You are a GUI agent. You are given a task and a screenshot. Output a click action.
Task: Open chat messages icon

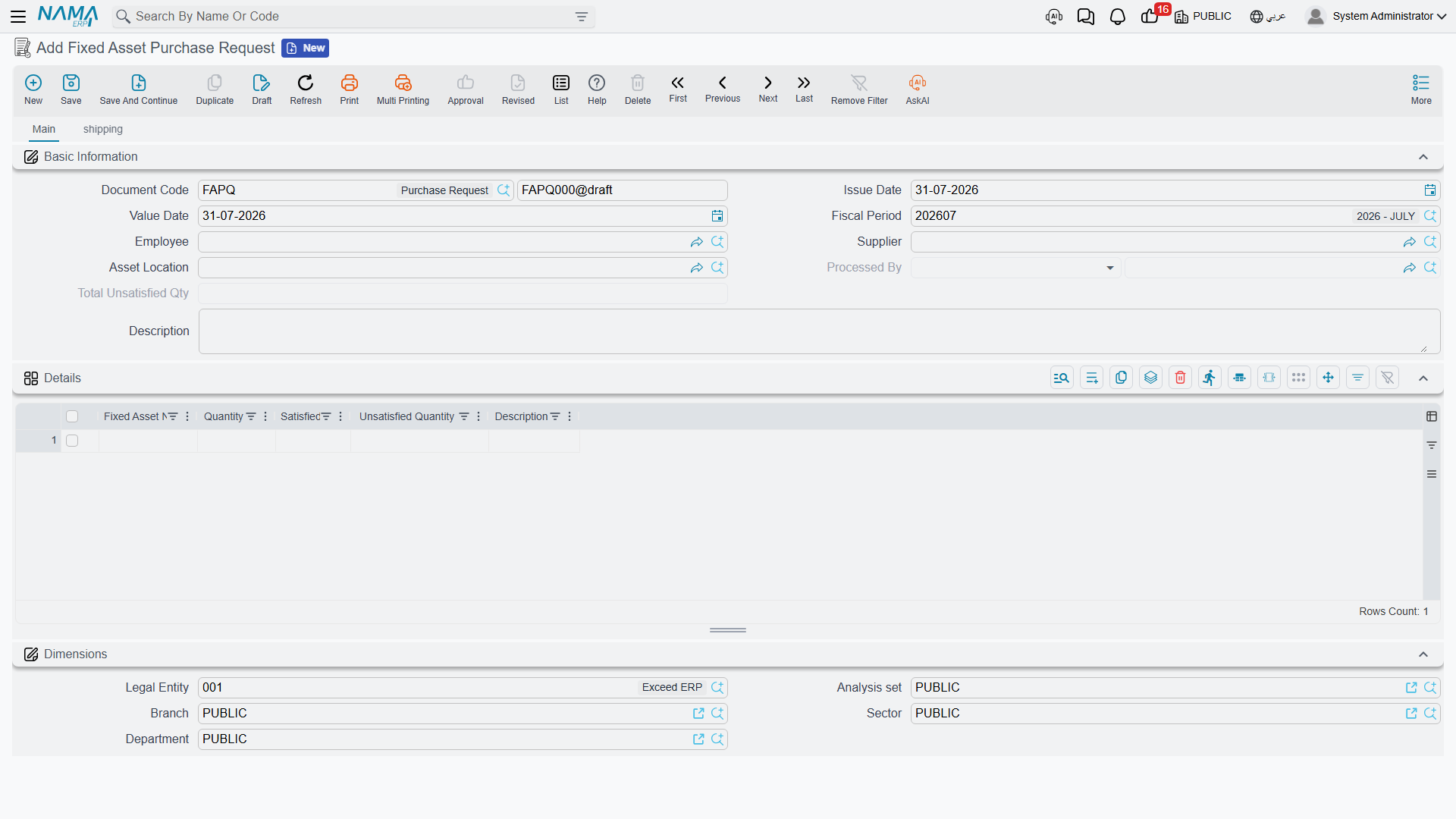point(1085,16)
